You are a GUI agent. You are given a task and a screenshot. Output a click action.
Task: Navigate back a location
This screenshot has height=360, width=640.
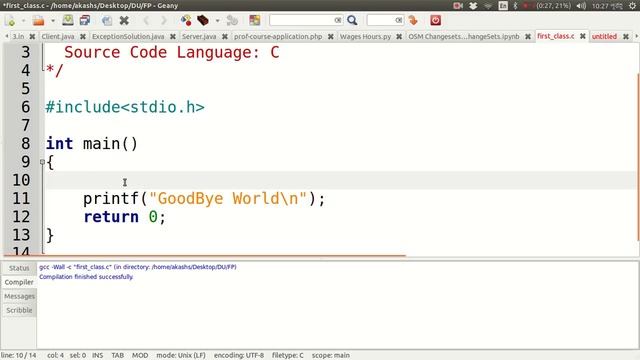(x=146, y=20)
